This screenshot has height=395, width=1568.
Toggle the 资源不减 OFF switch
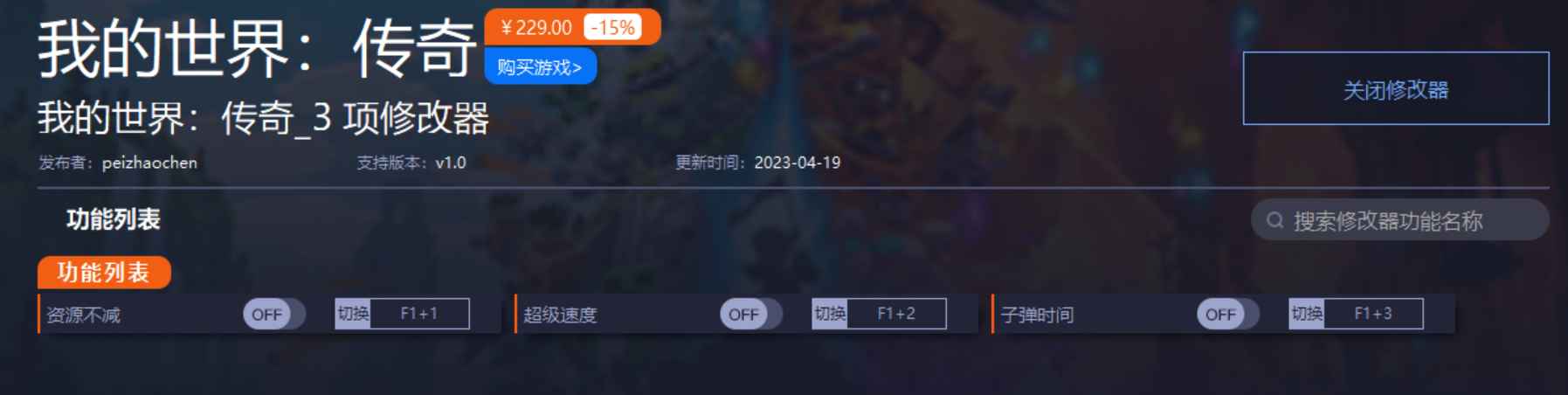[x=273, y=314]
